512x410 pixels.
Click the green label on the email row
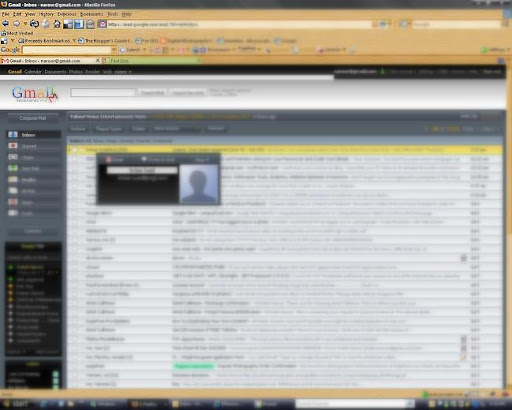point(194,366)
